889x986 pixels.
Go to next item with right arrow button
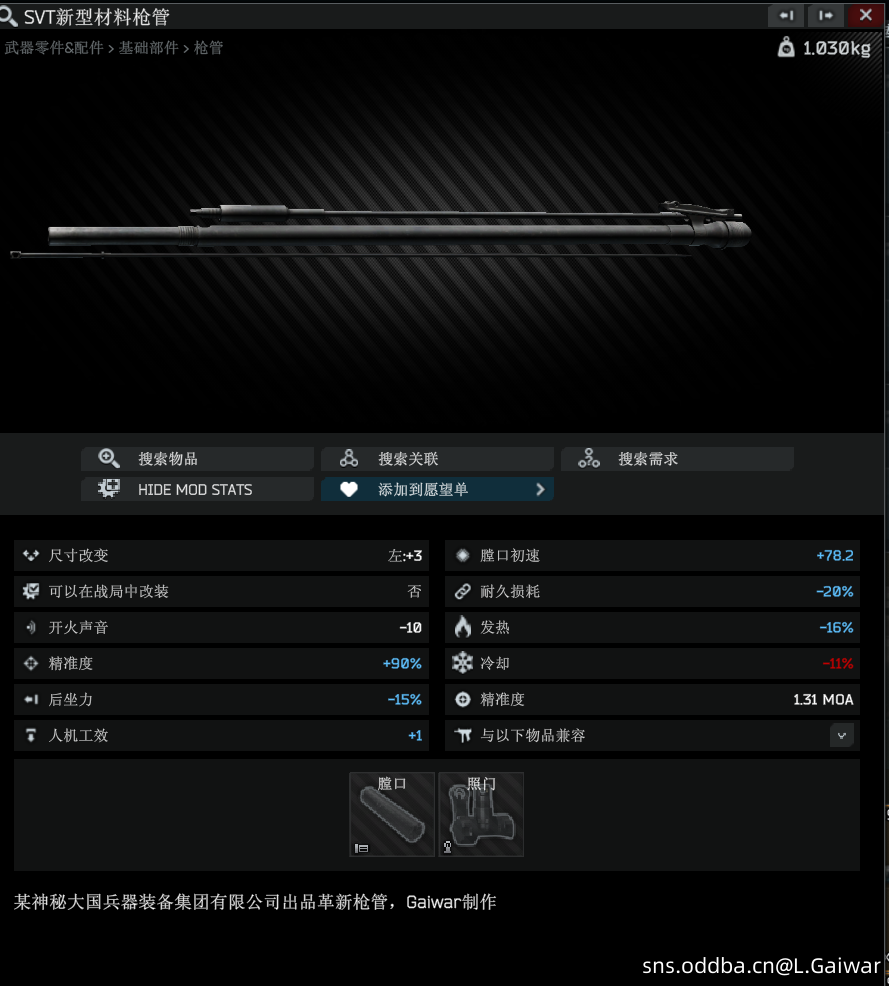[x=826, y=16]
